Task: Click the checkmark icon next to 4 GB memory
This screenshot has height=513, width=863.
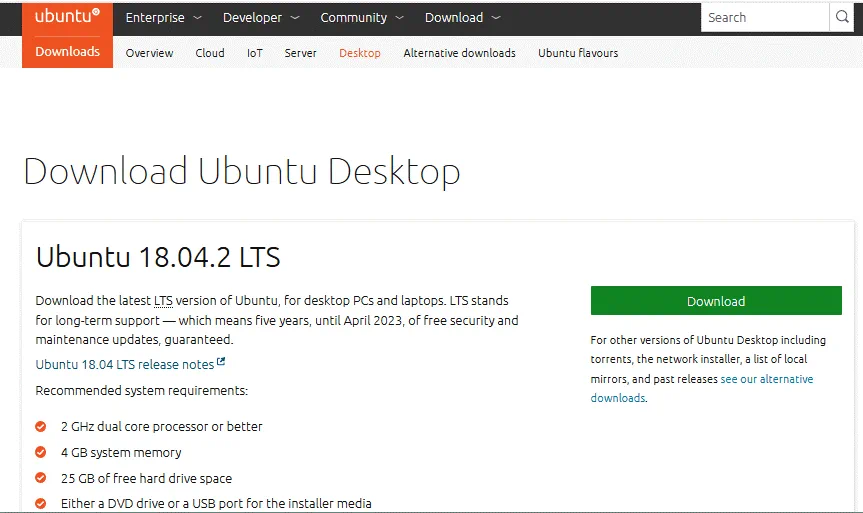Action: click(41, 452)
